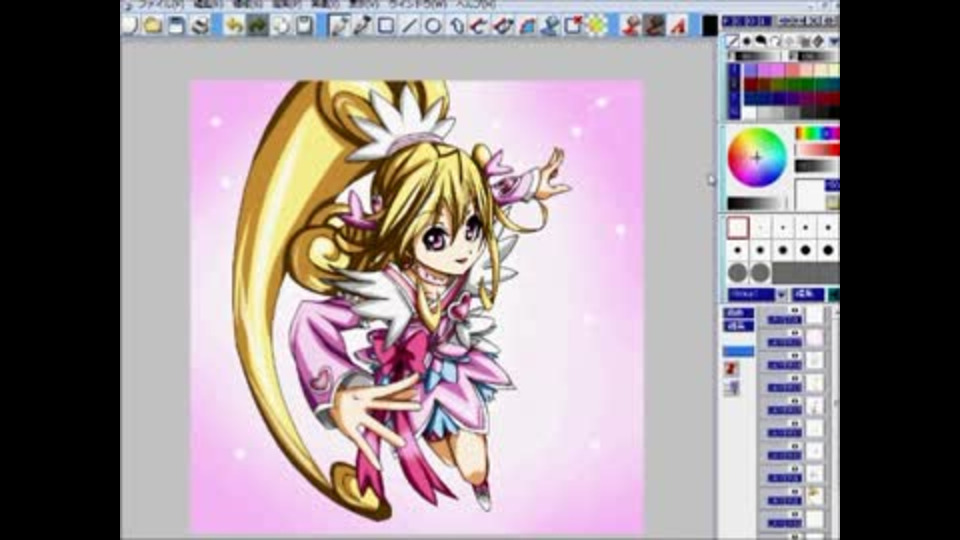Select the rectangle shape tool

[x=386, y=25]
